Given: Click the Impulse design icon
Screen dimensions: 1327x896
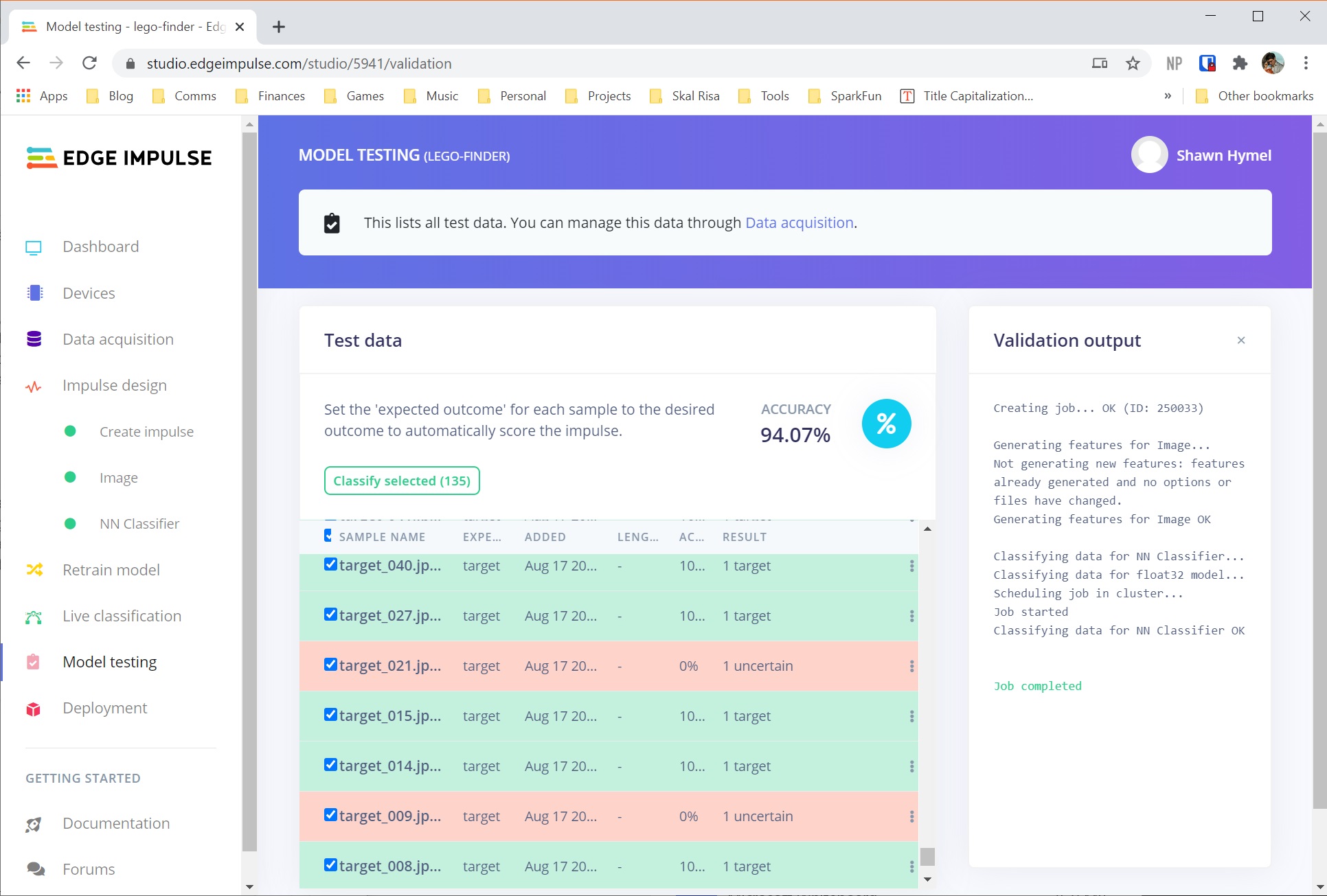Looking at the screenshot, I should tap(34, 385).
